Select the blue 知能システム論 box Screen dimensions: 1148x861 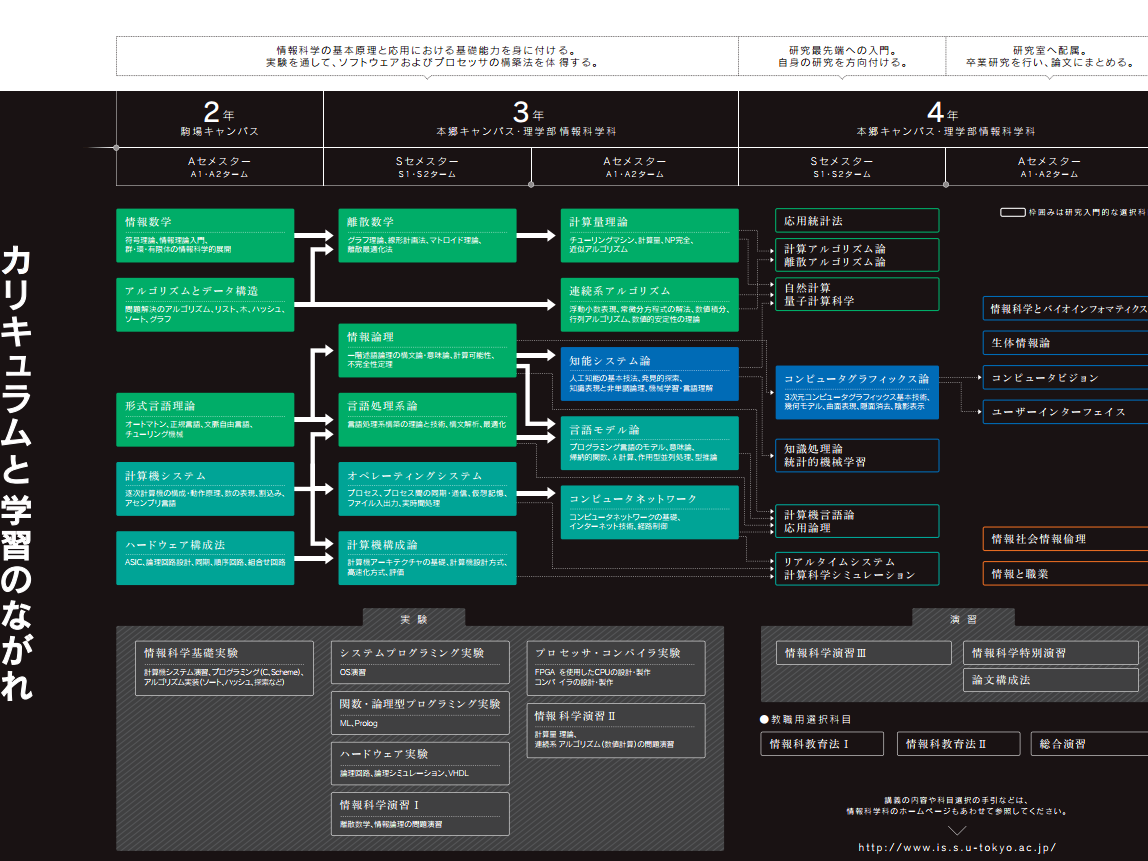click(x=650, y=373)
